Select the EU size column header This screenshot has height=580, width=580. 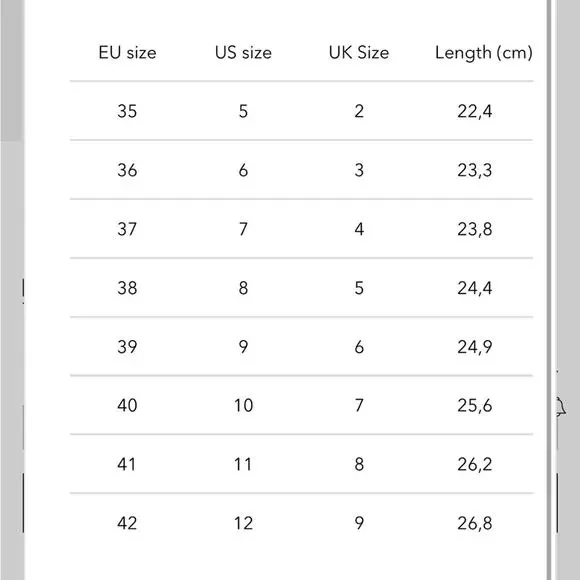(x=127, y=53)
